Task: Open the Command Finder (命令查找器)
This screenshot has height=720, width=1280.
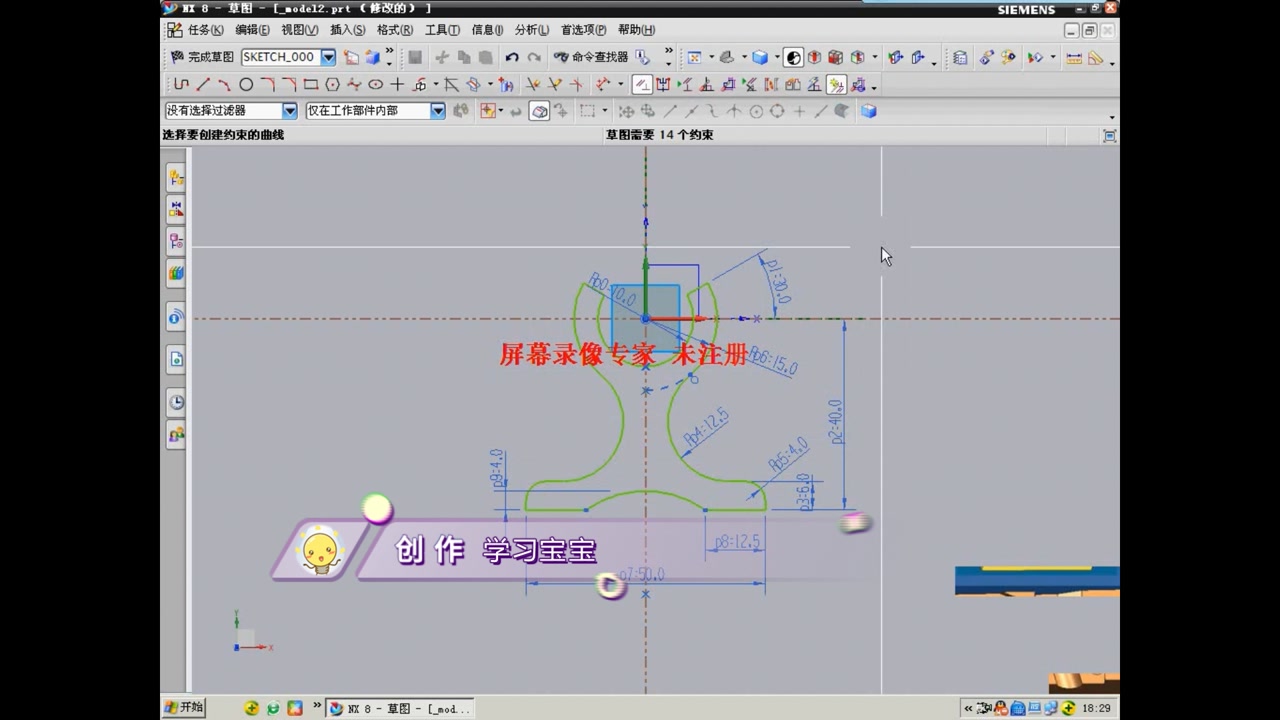Action: (x=591, y=57)
